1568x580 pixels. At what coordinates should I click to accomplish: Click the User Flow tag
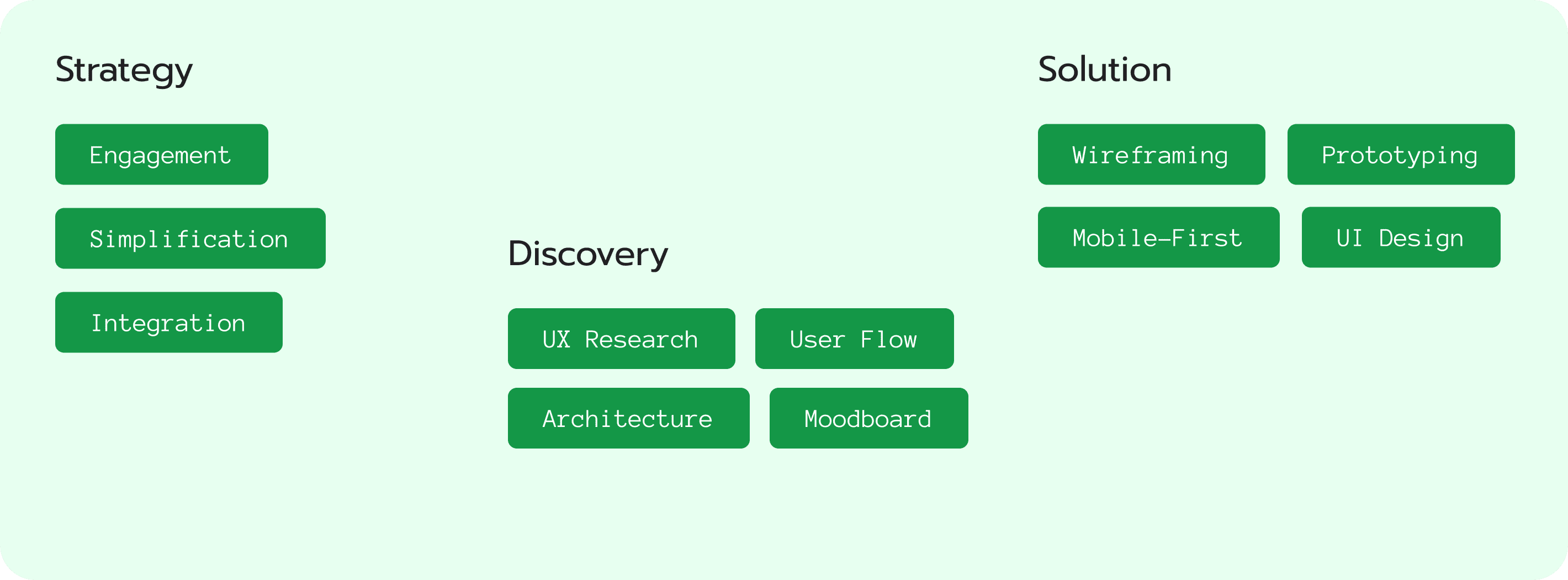tap(854, 339)
